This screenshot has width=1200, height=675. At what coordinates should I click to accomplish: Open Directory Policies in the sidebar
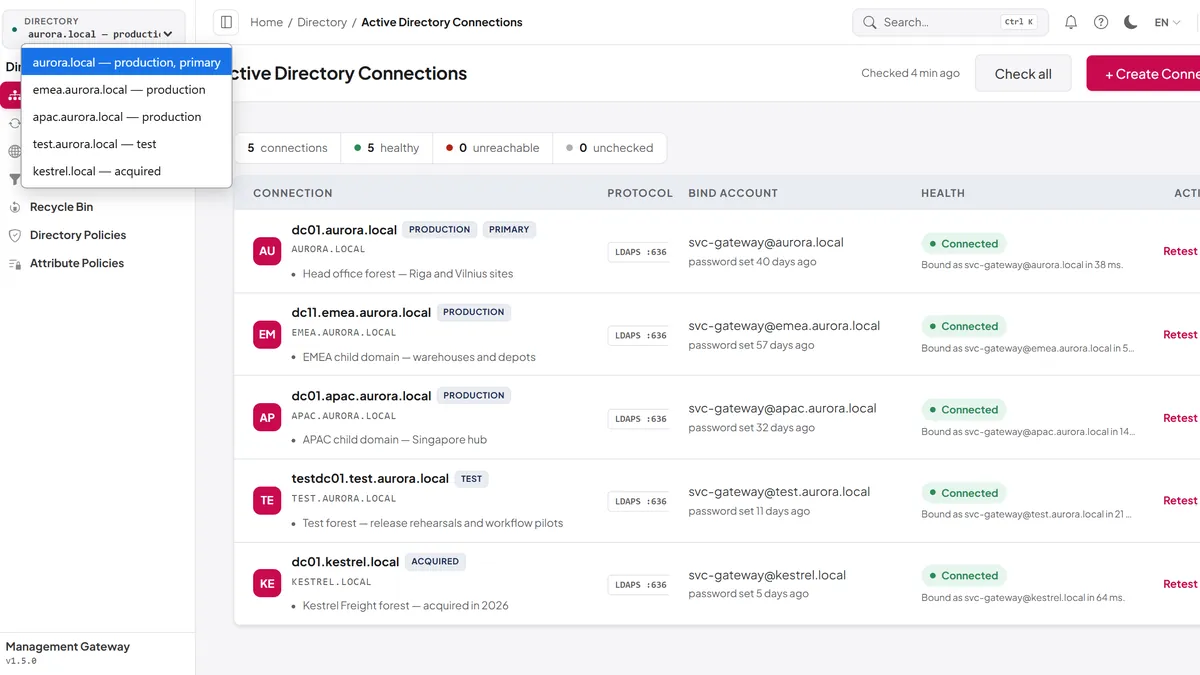tap(78, 235)
